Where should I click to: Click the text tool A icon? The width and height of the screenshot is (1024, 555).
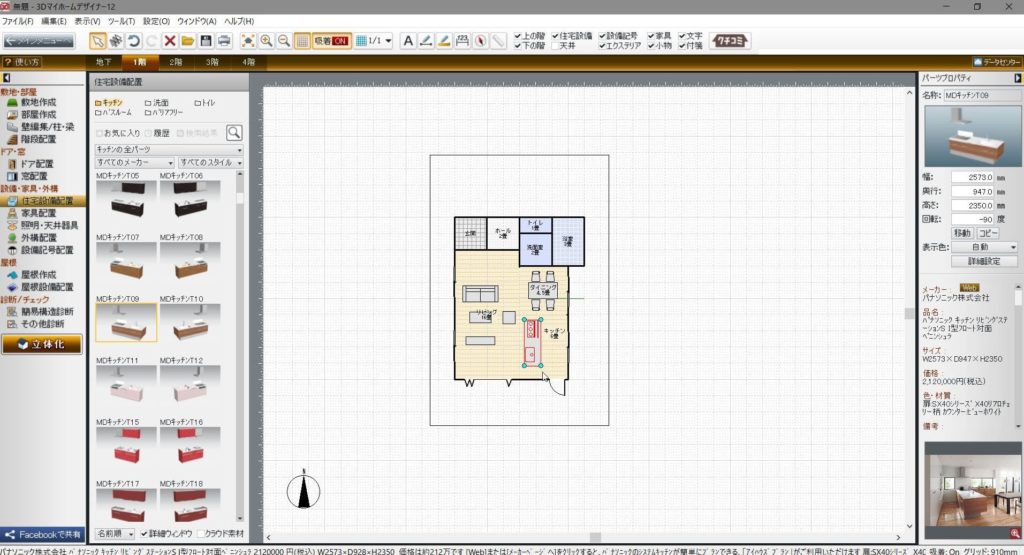[x=408, y=41]
